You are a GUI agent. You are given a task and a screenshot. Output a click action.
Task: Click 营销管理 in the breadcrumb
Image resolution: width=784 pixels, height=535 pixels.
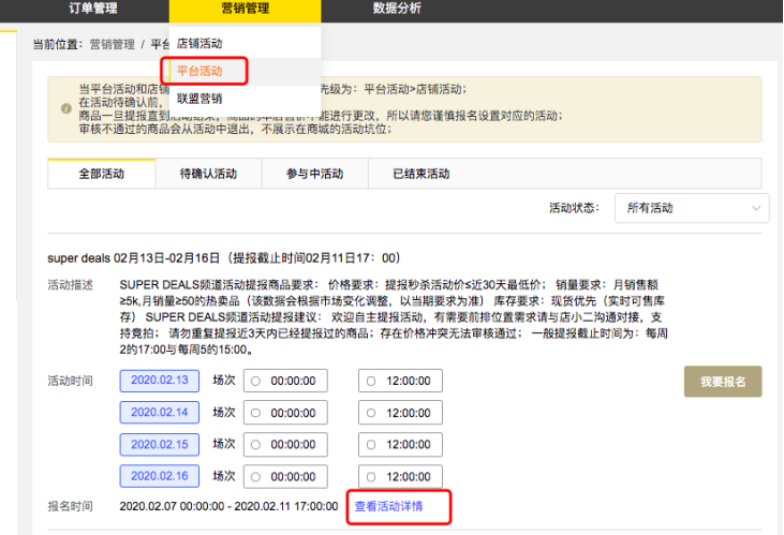[x=112, y=44]
